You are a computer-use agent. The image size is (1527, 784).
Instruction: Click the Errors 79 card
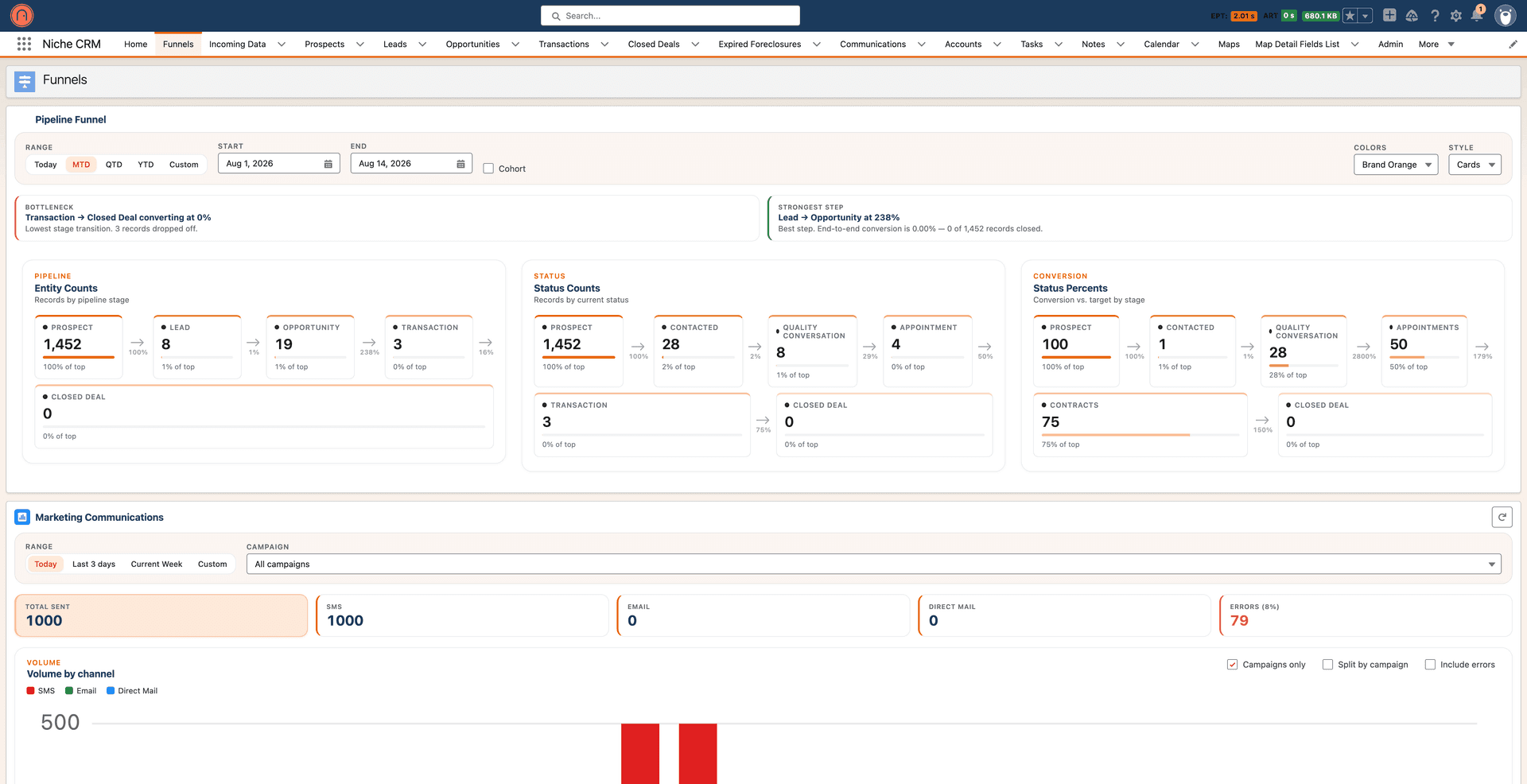(1366, 615)
